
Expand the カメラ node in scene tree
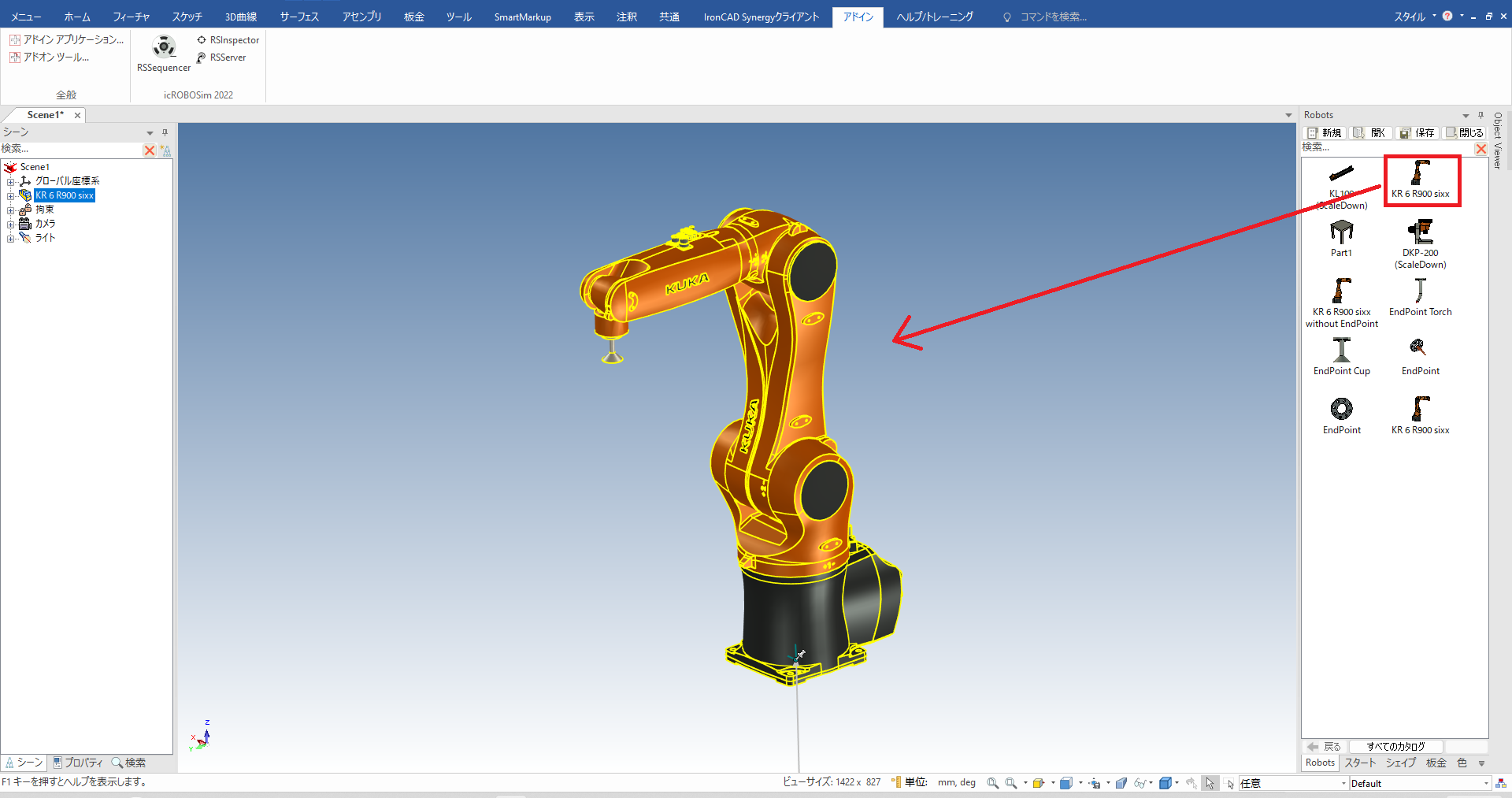click(11, 224)
